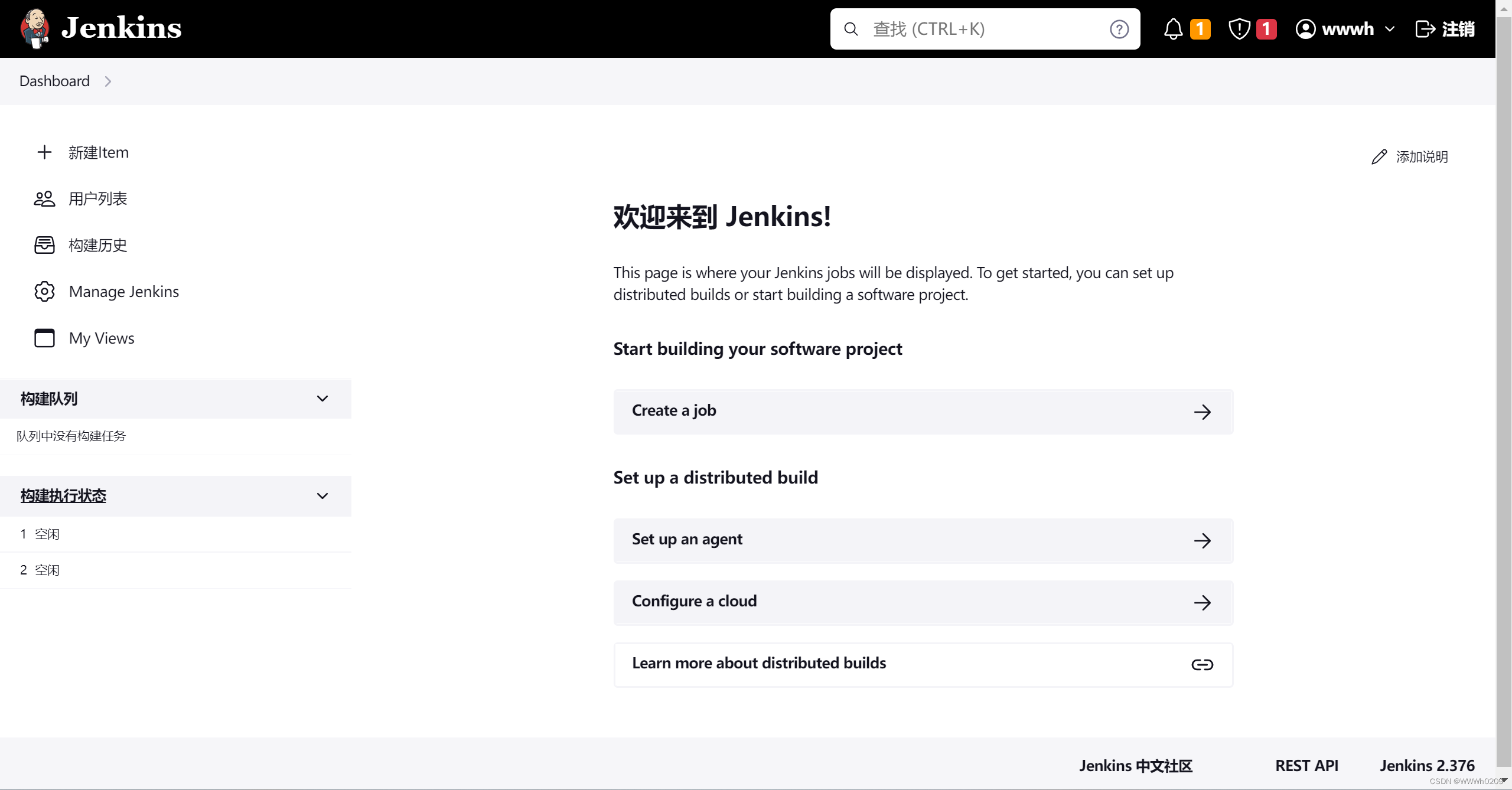Click My Views in sidebar
The height and width of the screenshot is (790, 1512).
click(101, 338)
